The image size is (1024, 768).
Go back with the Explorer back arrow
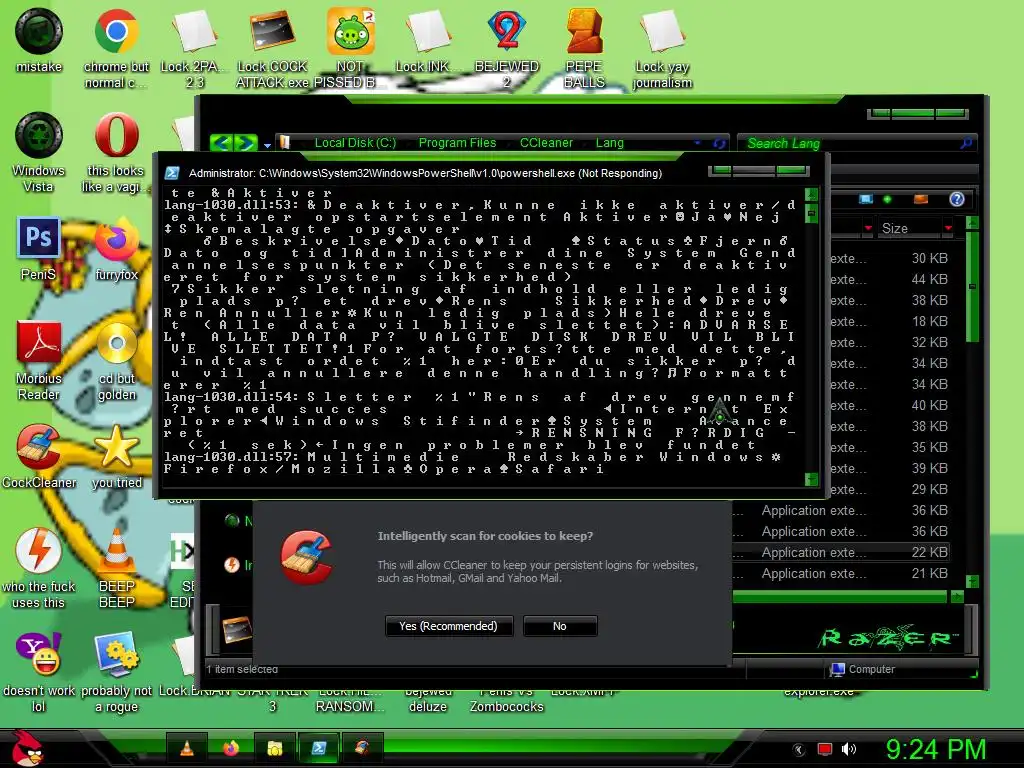(221, 142)
